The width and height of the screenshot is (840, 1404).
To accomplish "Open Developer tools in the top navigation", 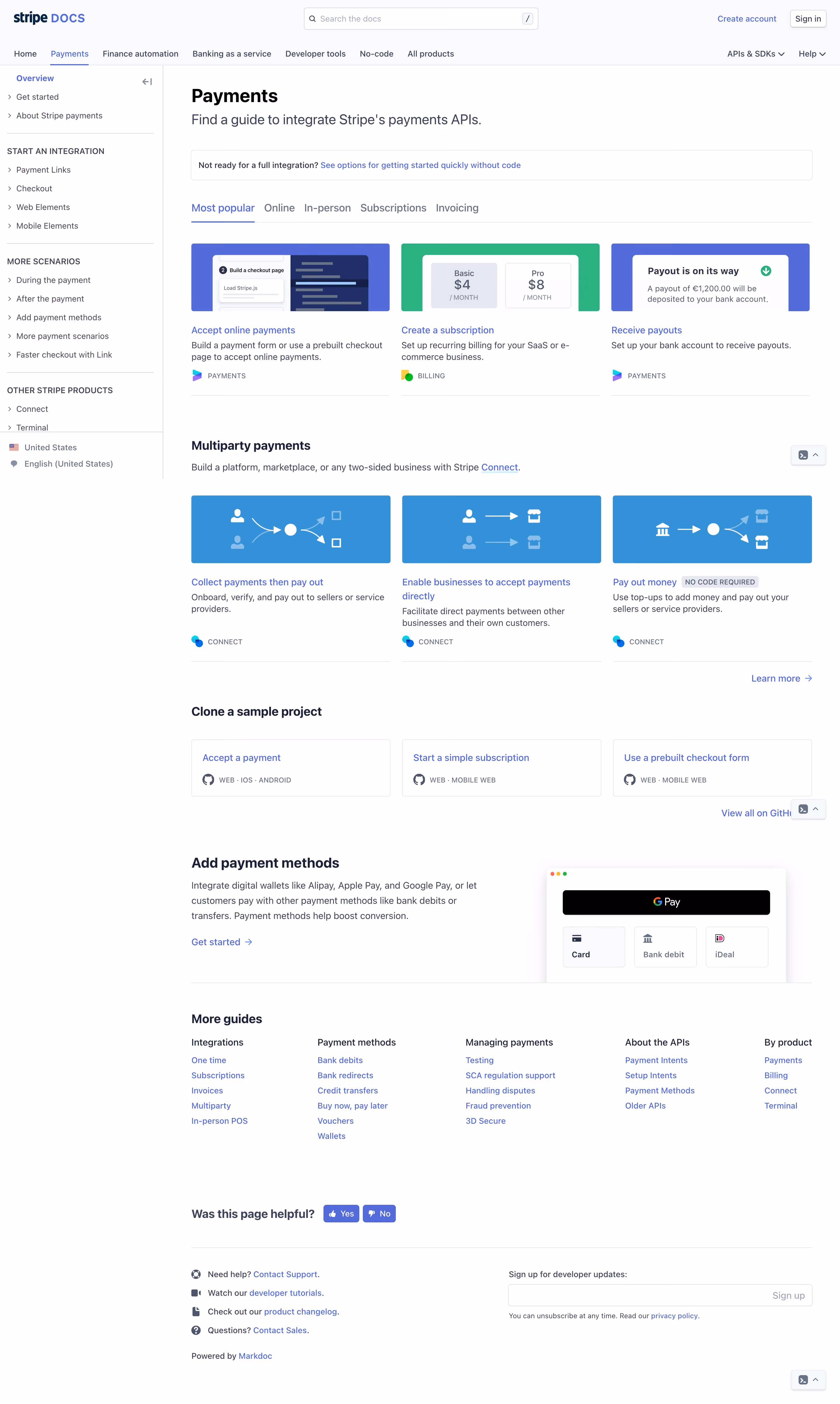I will coord(315,54).
